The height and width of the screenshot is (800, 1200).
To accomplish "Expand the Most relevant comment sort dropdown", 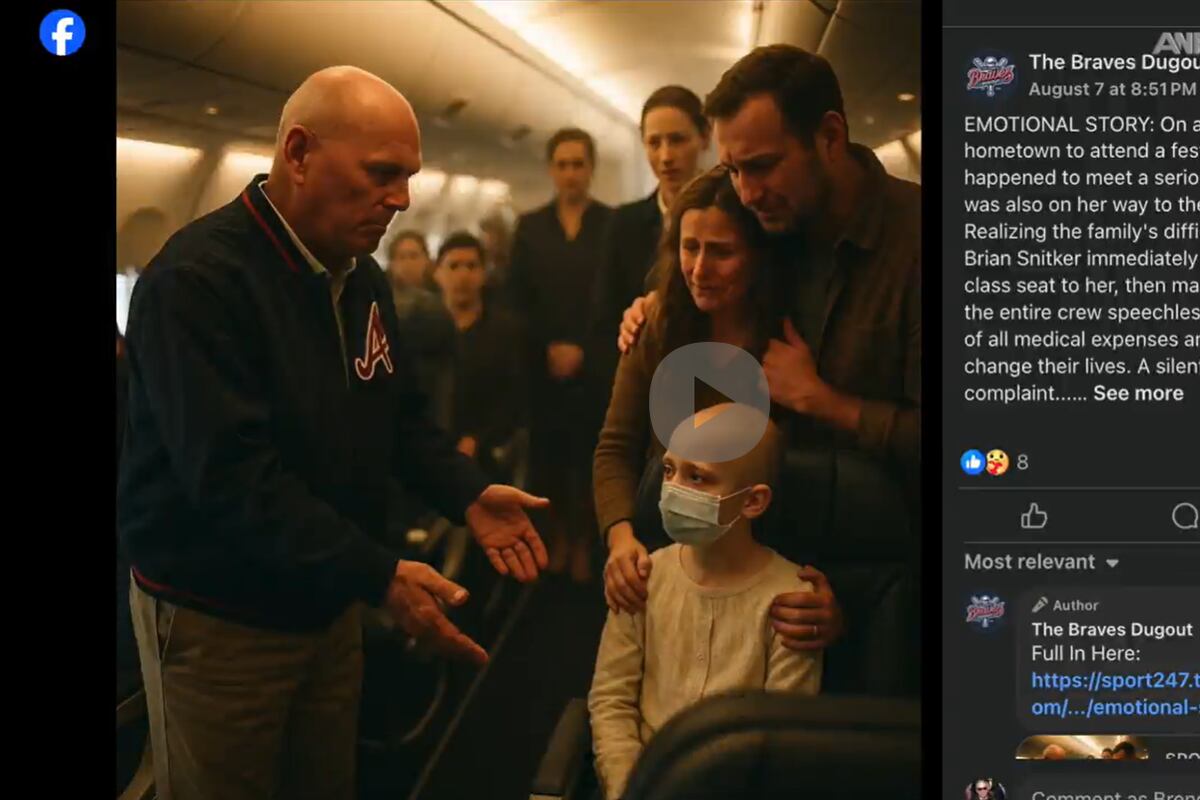I will (x=1041, y=562).
